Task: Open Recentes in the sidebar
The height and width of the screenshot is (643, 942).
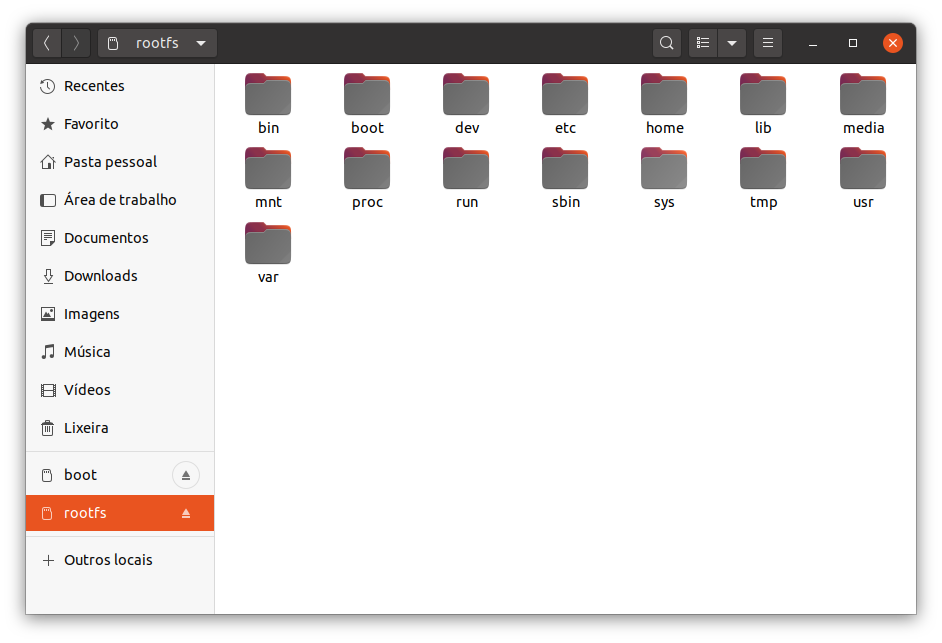Action: pos(120,86)
